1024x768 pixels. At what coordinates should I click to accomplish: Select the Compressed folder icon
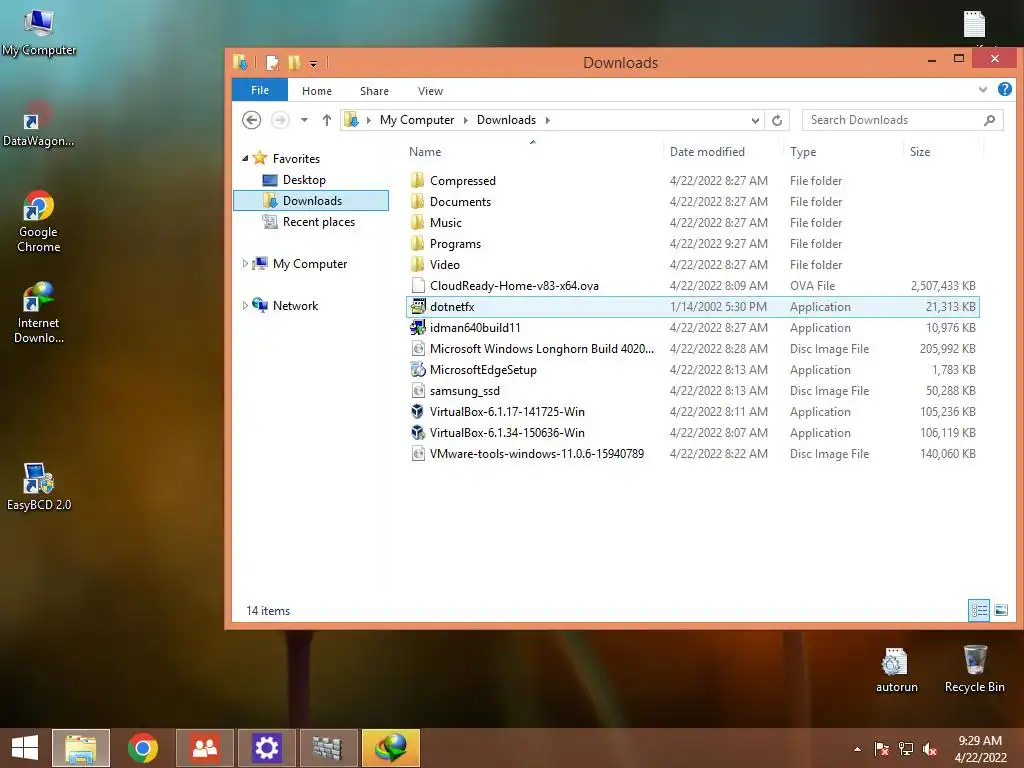[x=418, y=181]
